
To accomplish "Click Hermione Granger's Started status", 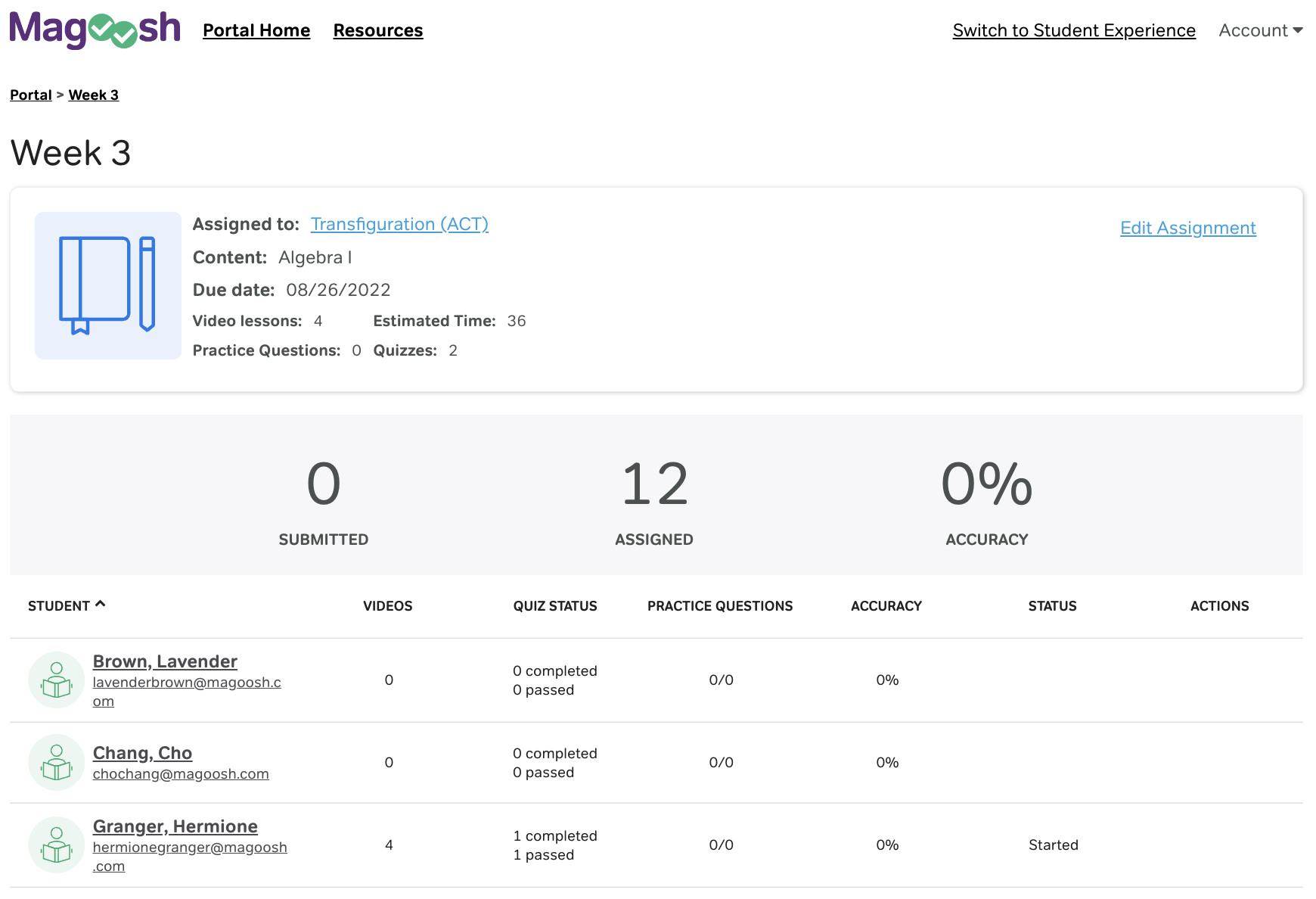I will [1053, 845].
